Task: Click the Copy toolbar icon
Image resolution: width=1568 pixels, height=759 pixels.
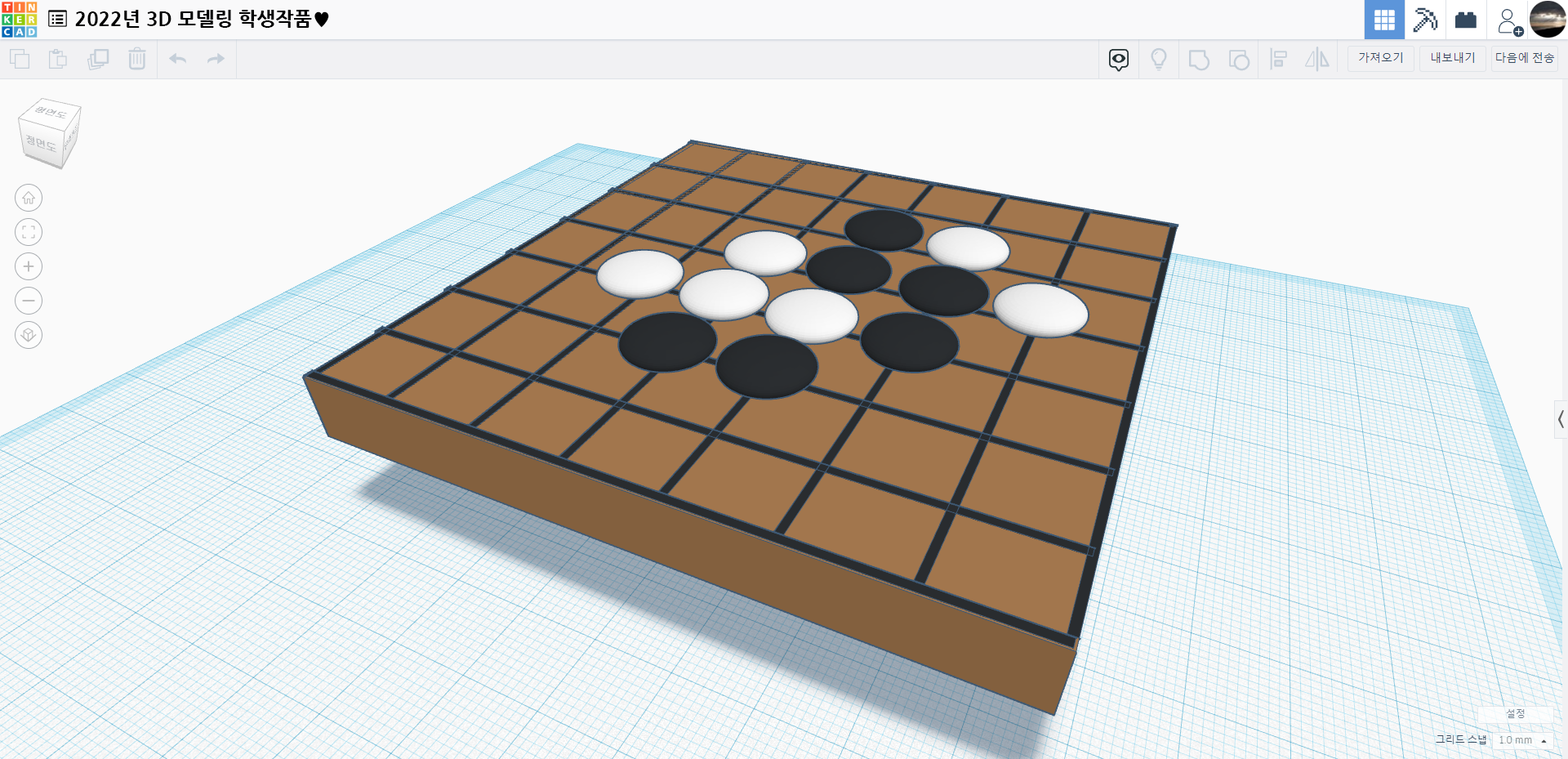Action: coord(20,59)
